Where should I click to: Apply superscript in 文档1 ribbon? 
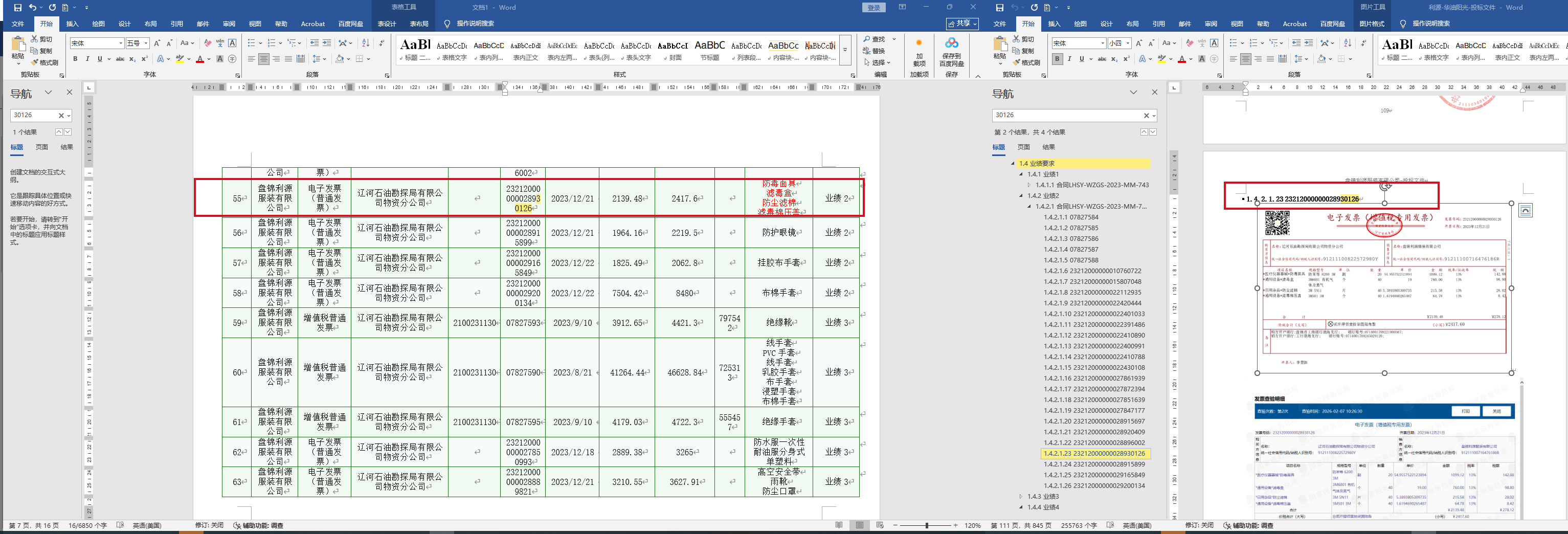(145, 59)
